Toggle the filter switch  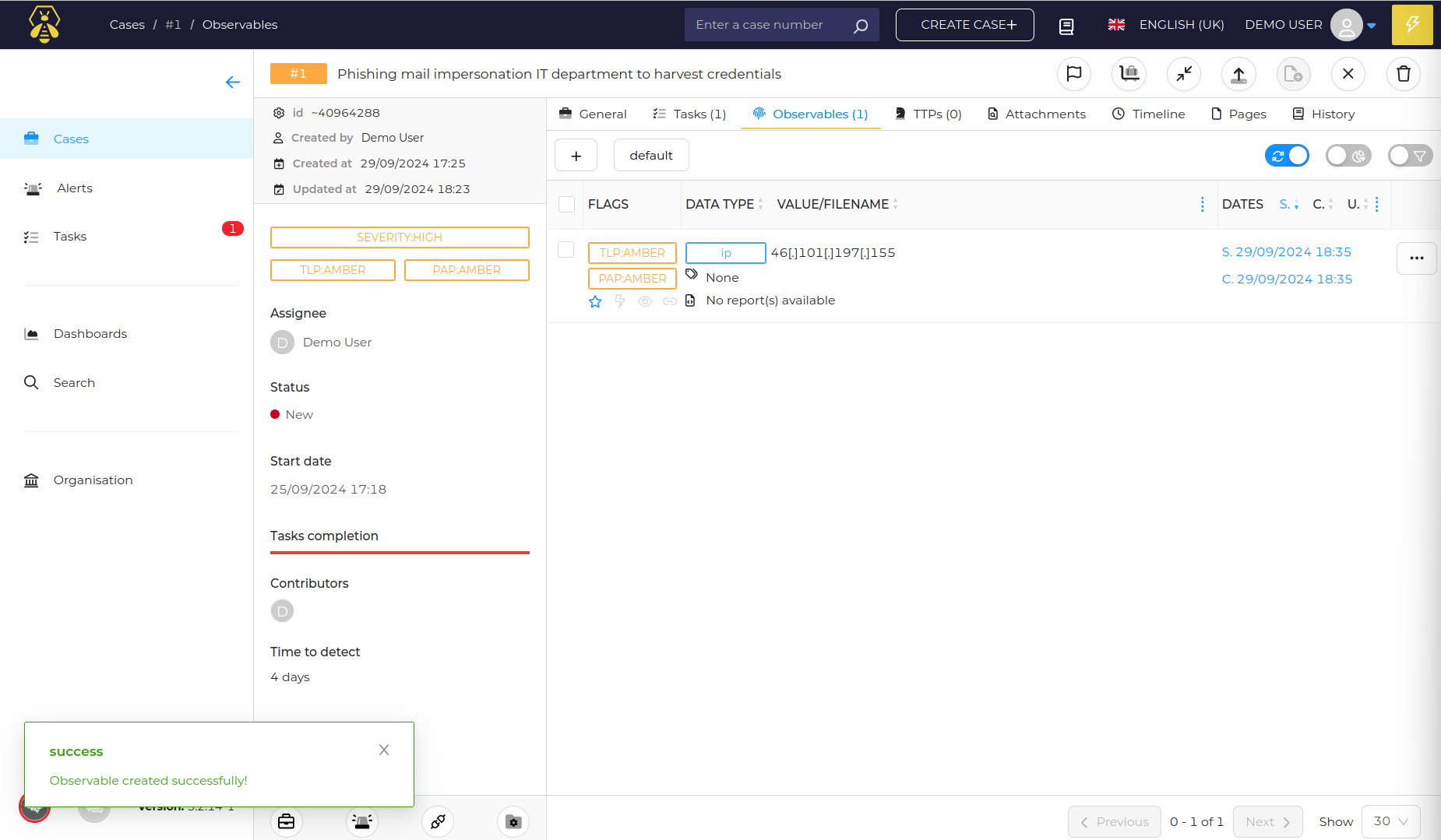1410,156
